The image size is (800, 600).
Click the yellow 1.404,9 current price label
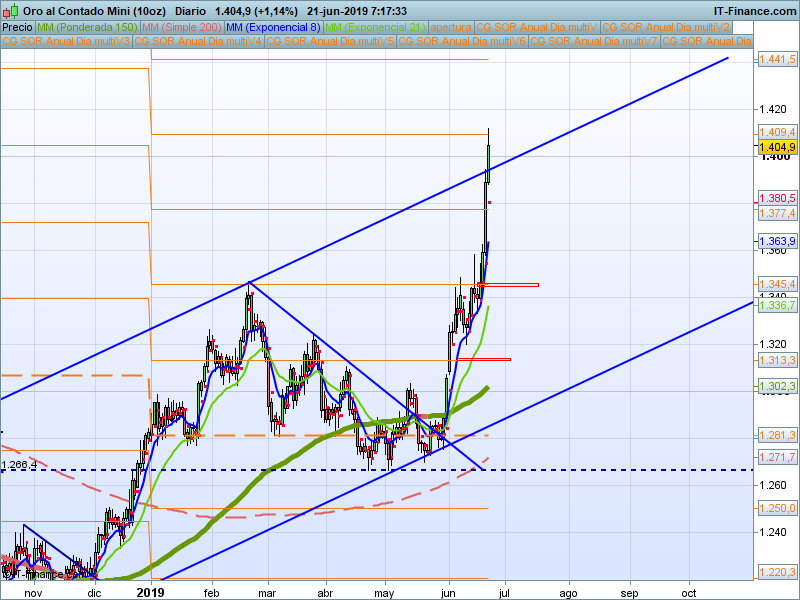[x=777, y=147]
